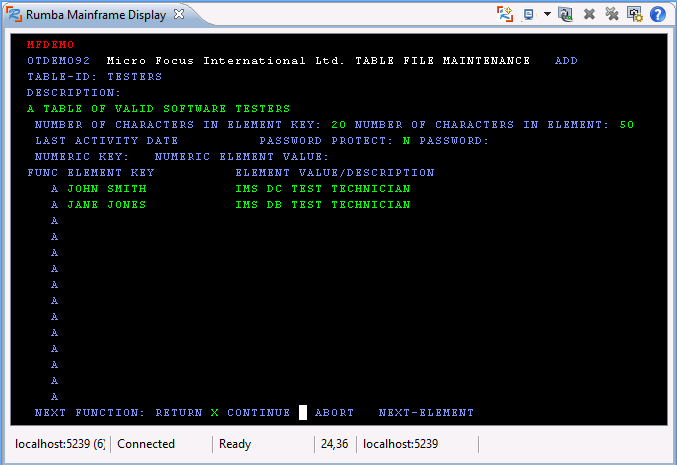Click the JANE JONES element key field

click(x=106, y=205)
